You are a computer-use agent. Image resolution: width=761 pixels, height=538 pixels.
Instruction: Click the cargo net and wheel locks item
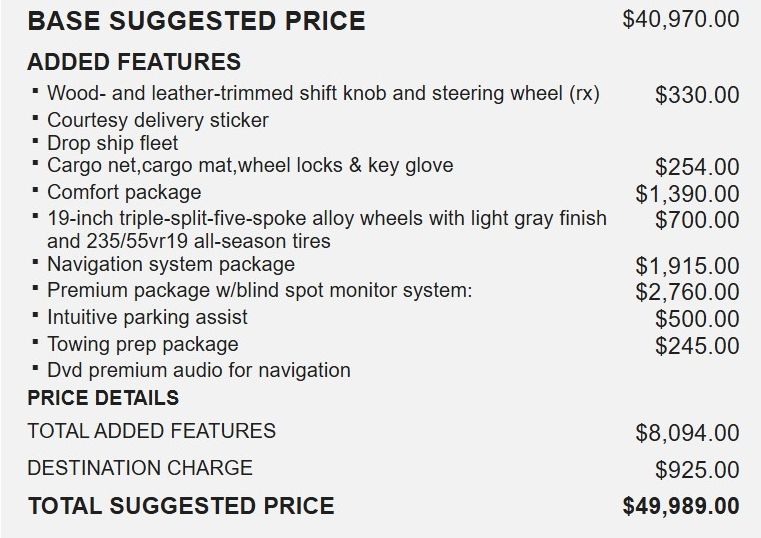click(250, 166)
